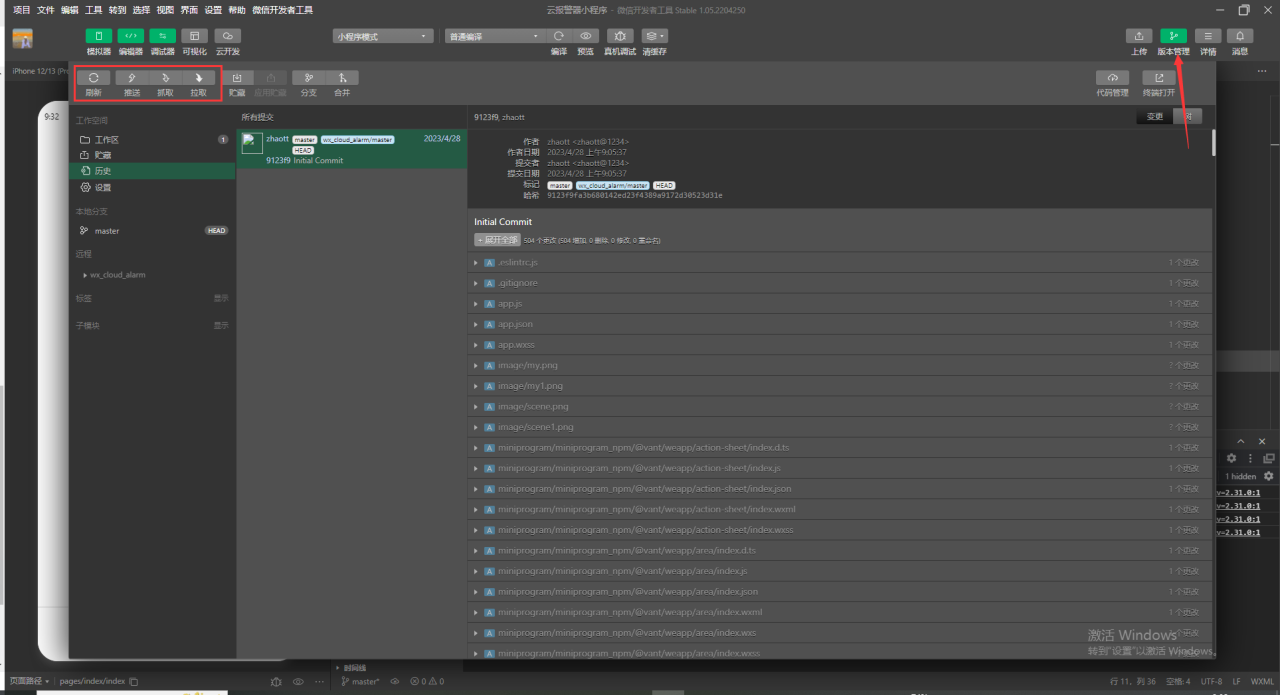Viewport: 1280px width, 695px height.
Task: Select 历史 in the workspace sidebar
Action: pyautogui.click(x=103, y=171)
